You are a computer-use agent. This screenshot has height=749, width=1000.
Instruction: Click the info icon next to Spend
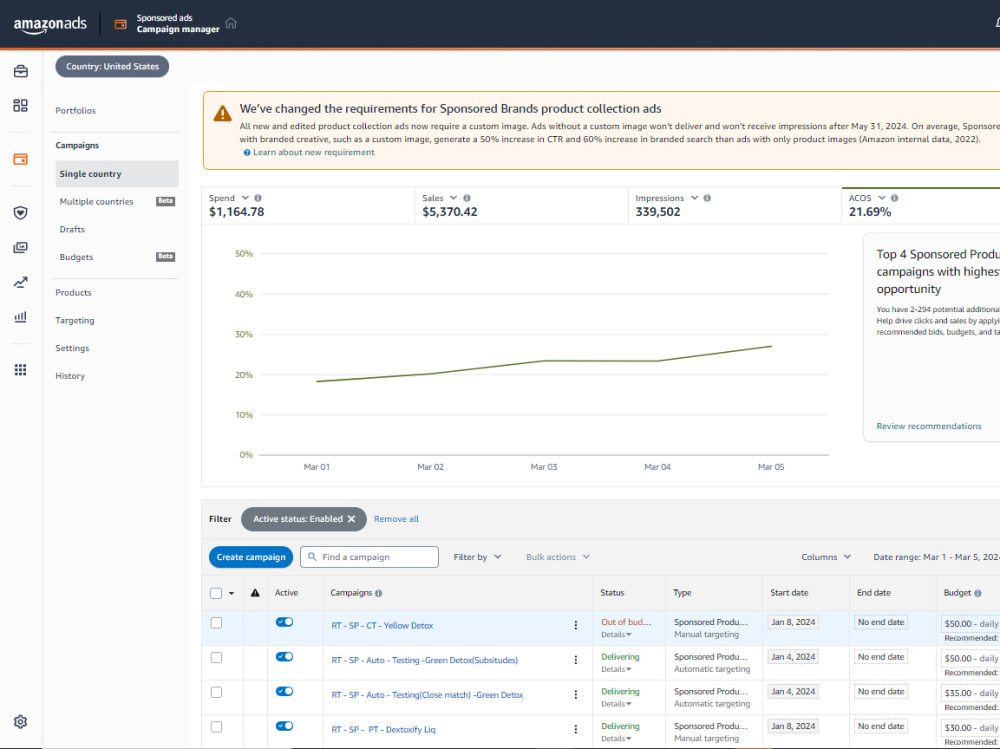click(258, 198)
